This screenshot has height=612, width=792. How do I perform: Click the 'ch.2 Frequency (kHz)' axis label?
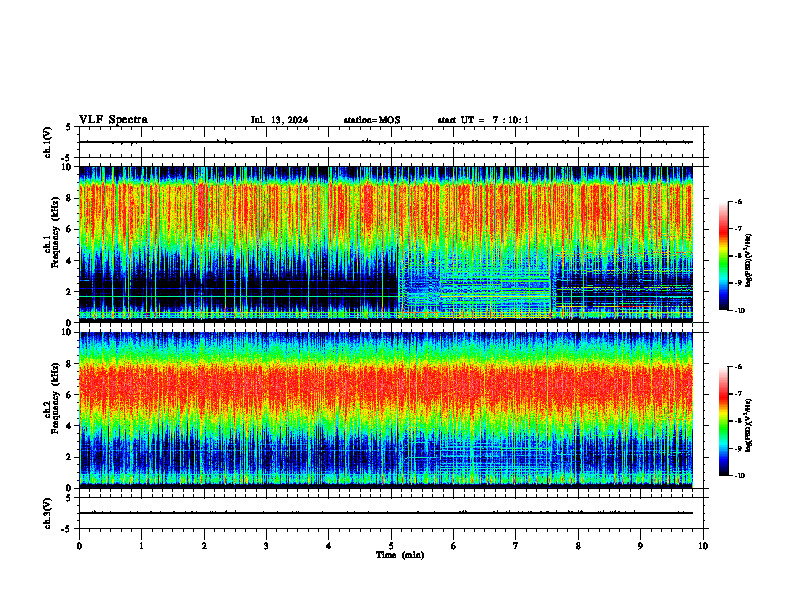52,398
